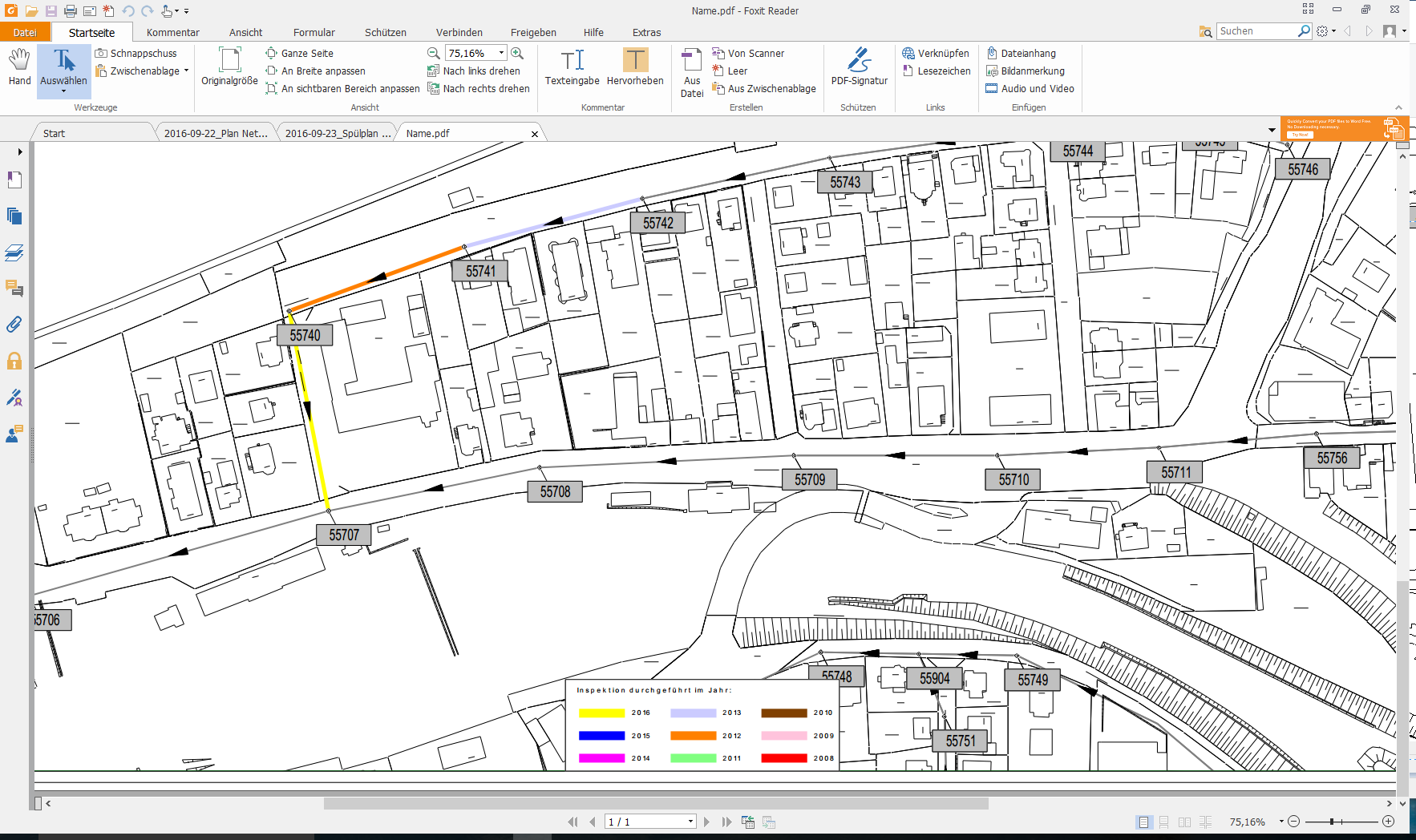Enable single page view mode in status bar
The width and height of the screenshot is (1416, 840).
[x=1143, y=822]
